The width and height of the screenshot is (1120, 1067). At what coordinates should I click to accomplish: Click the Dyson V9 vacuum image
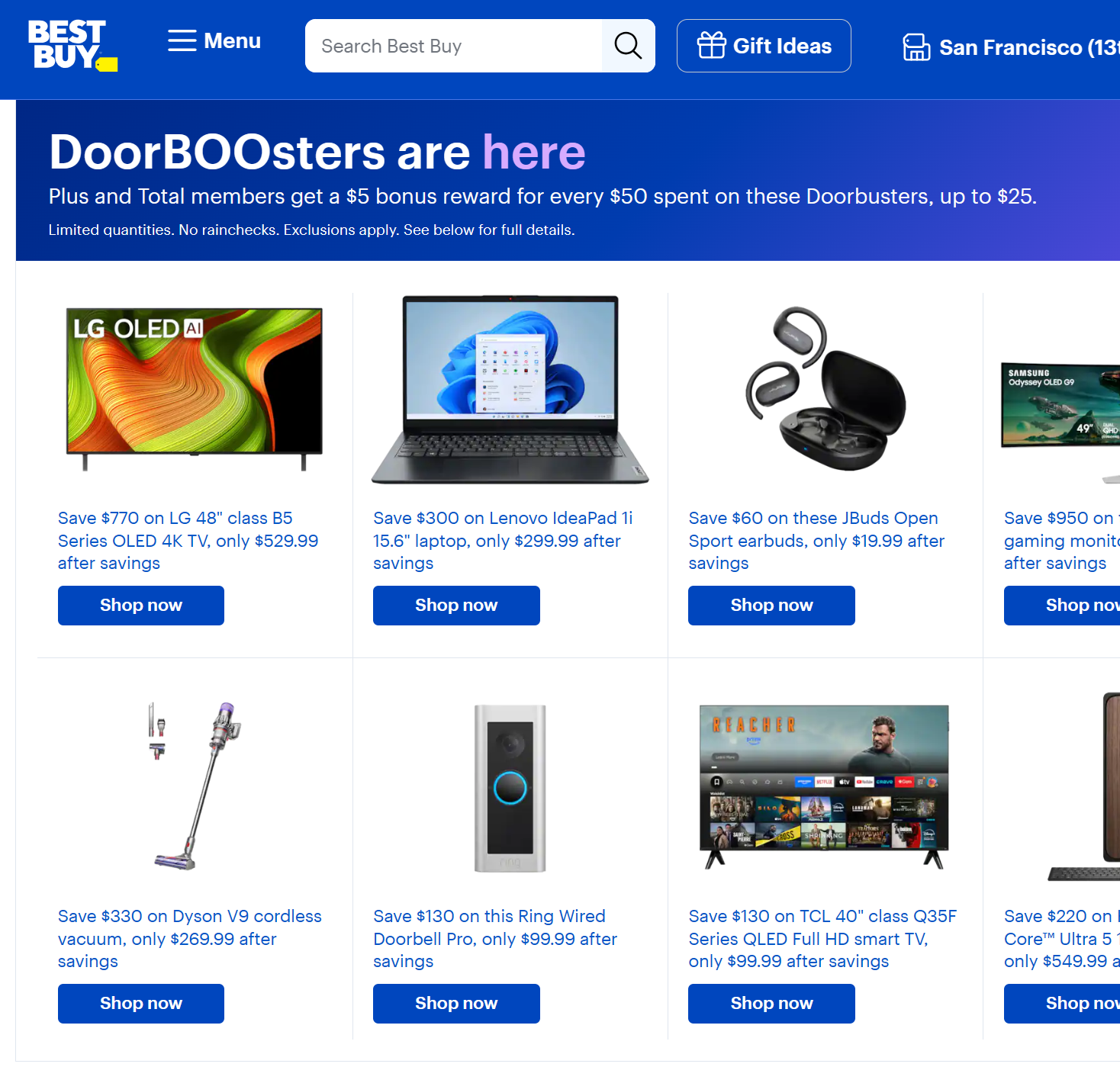tap(195, 786)
